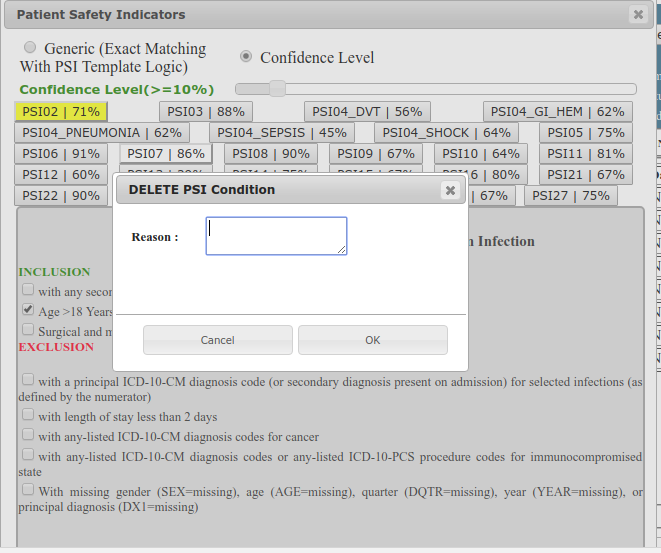Switch to the PSI03 | 88% tab
Screen dimensions: 661x553
(206, 112)
